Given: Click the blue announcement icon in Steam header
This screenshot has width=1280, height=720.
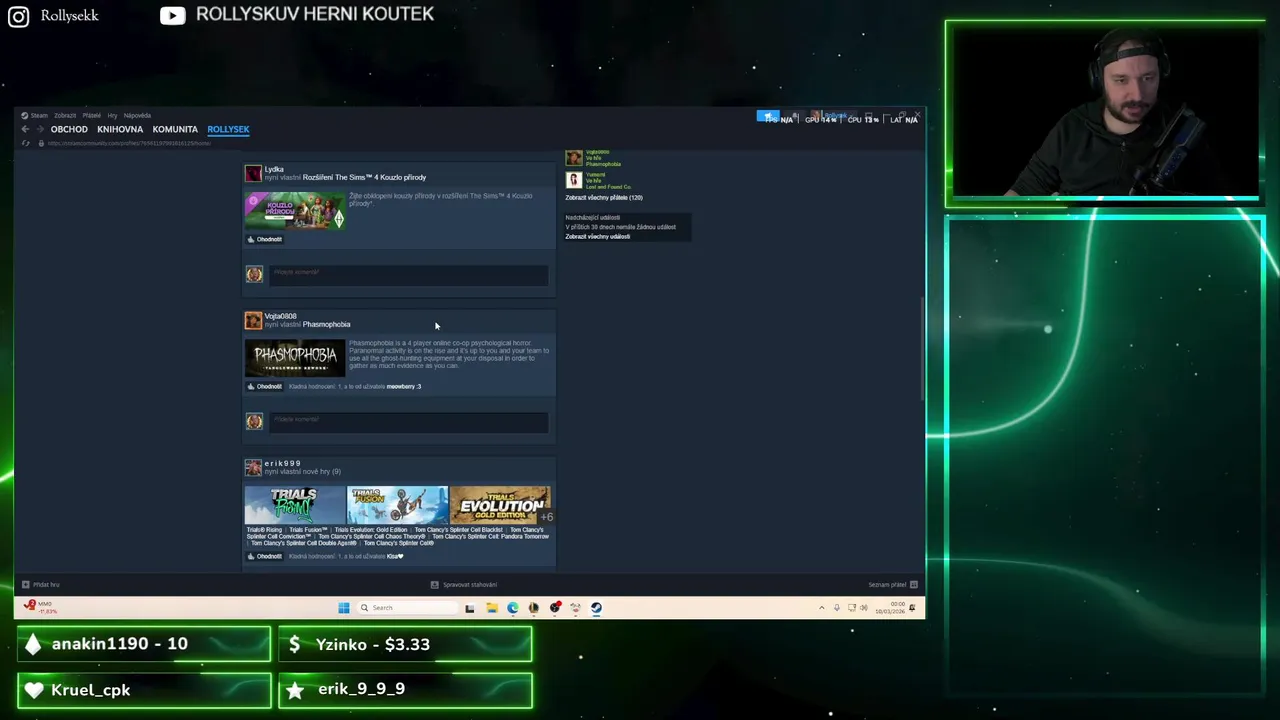Looking at the screenshot, I should [767, 117].
